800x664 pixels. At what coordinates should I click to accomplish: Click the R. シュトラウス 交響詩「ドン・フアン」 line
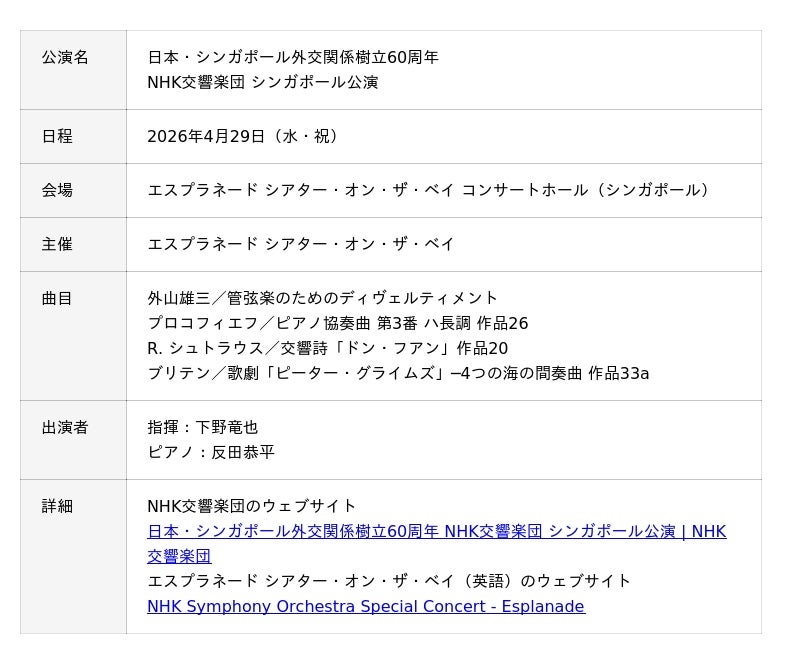[x=327, y=348]
